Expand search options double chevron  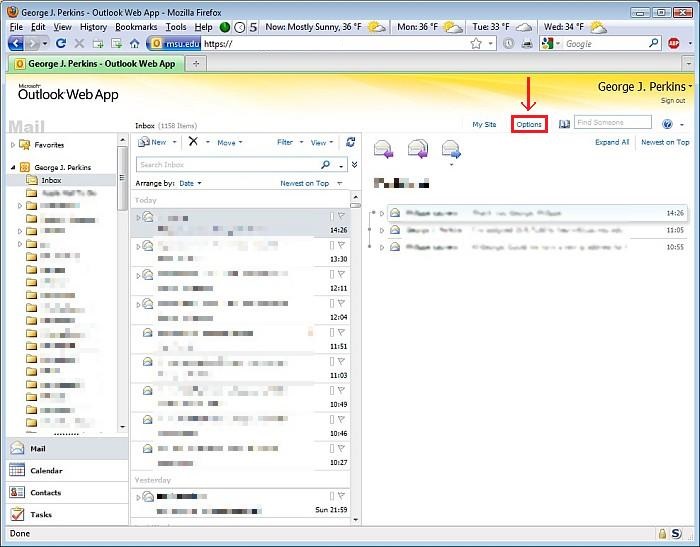[354, 165]
